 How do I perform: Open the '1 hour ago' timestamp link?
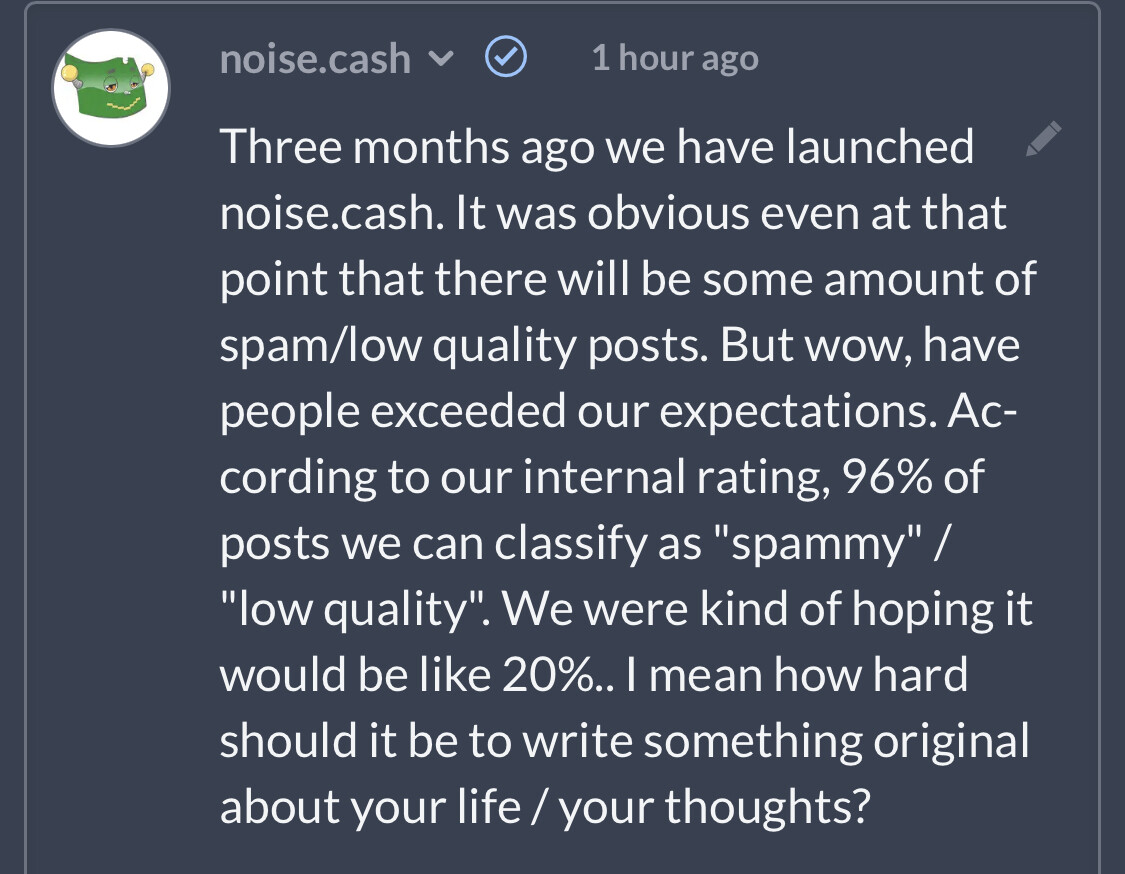coord(675,58)
